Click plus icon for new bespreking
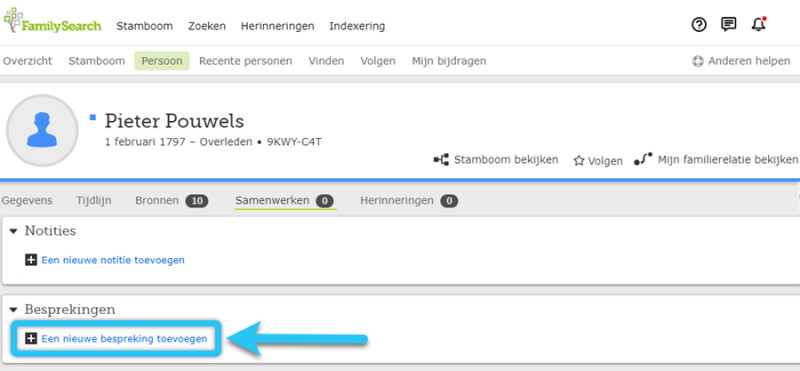The height and width of the screenshot is (371, 800). coord(31,338)
